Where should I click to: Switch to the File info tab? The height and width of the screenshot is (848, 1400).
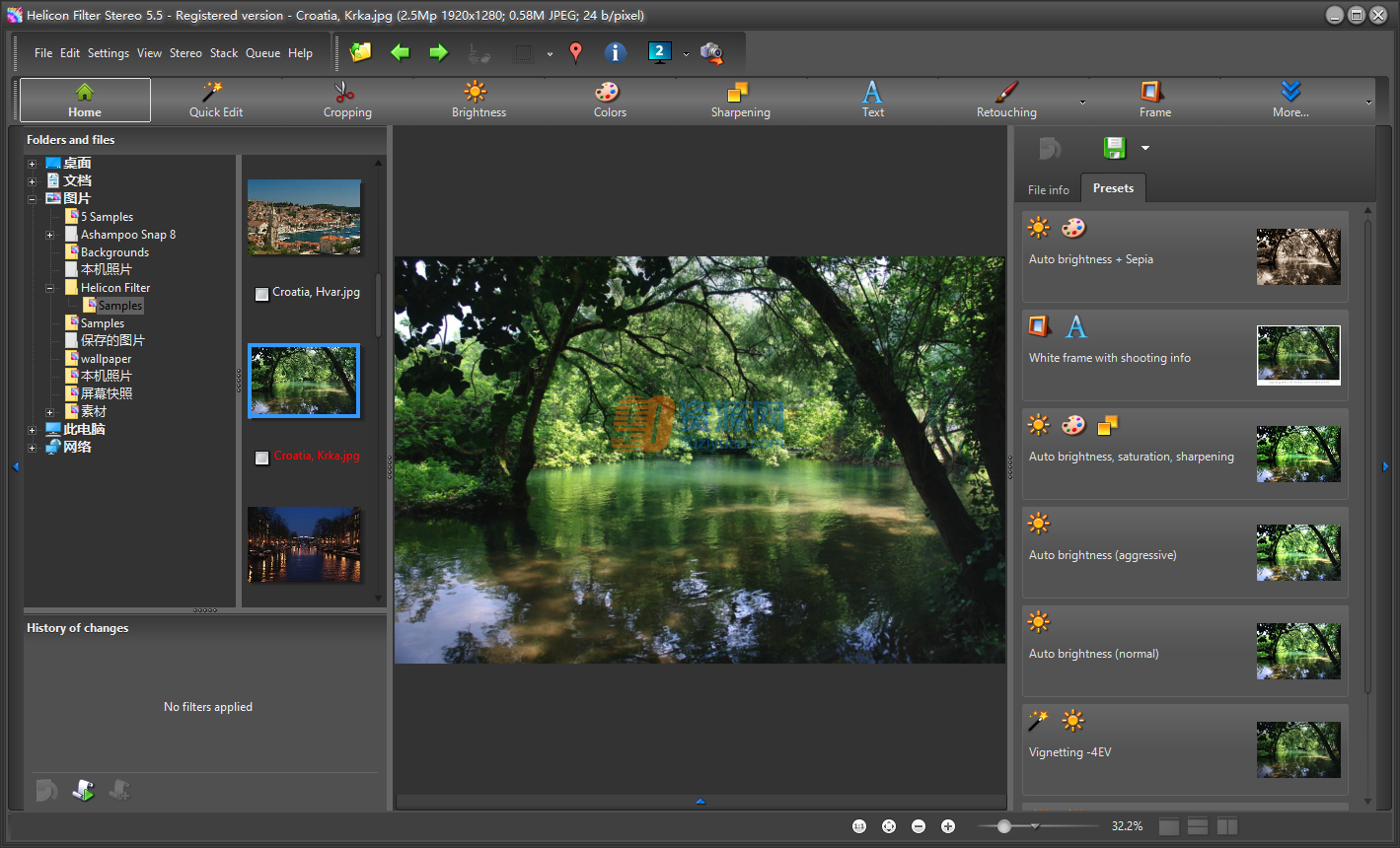point(1048,189)
